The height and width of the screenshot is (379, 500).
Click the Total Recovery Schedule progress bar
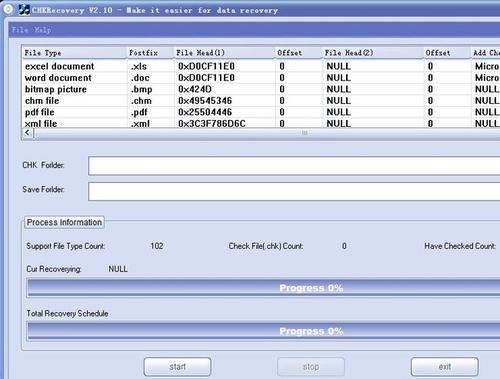pos(264,331)
